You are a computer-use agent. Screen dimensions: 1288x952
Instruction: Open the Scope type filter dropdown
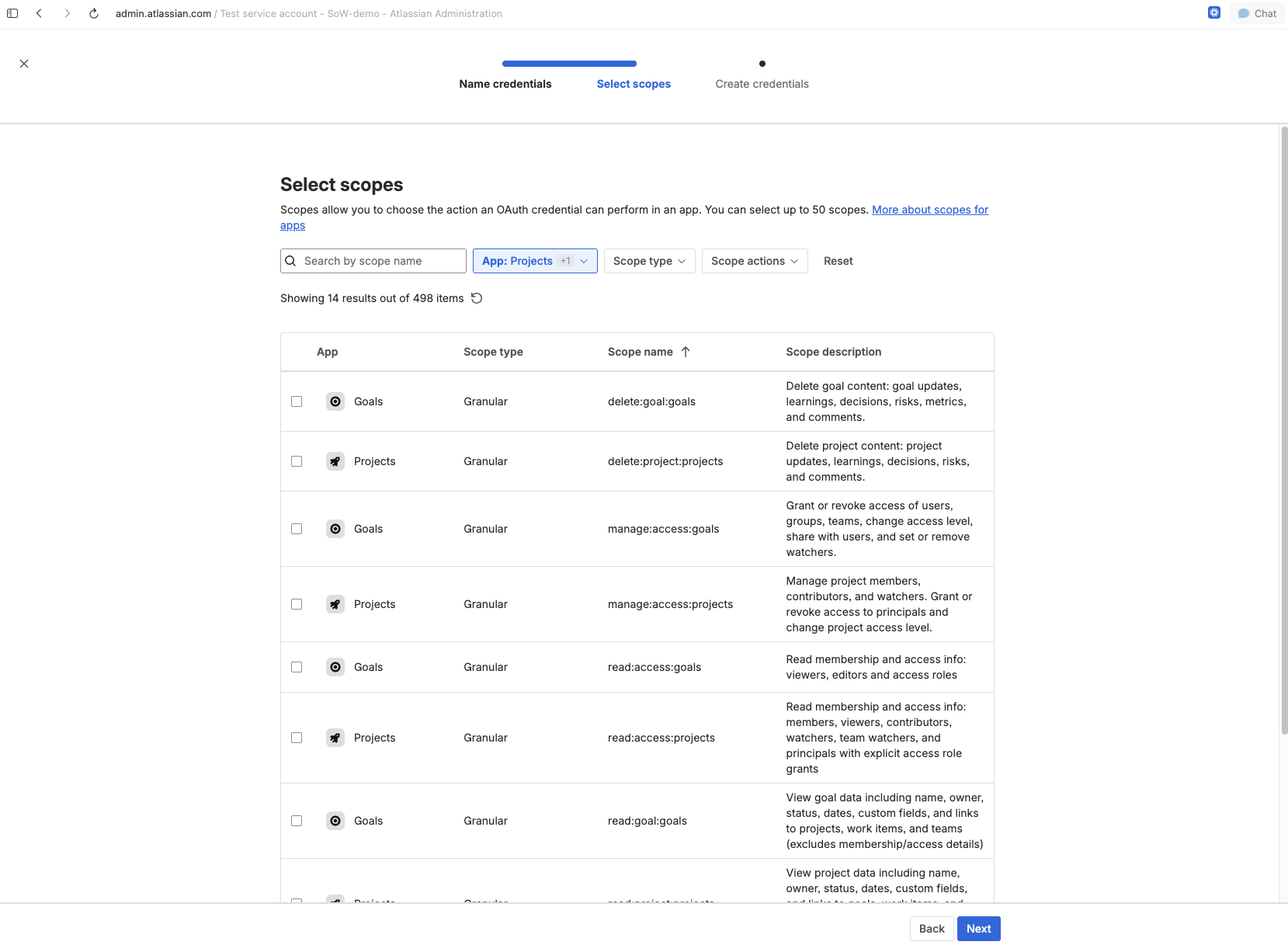649,261
